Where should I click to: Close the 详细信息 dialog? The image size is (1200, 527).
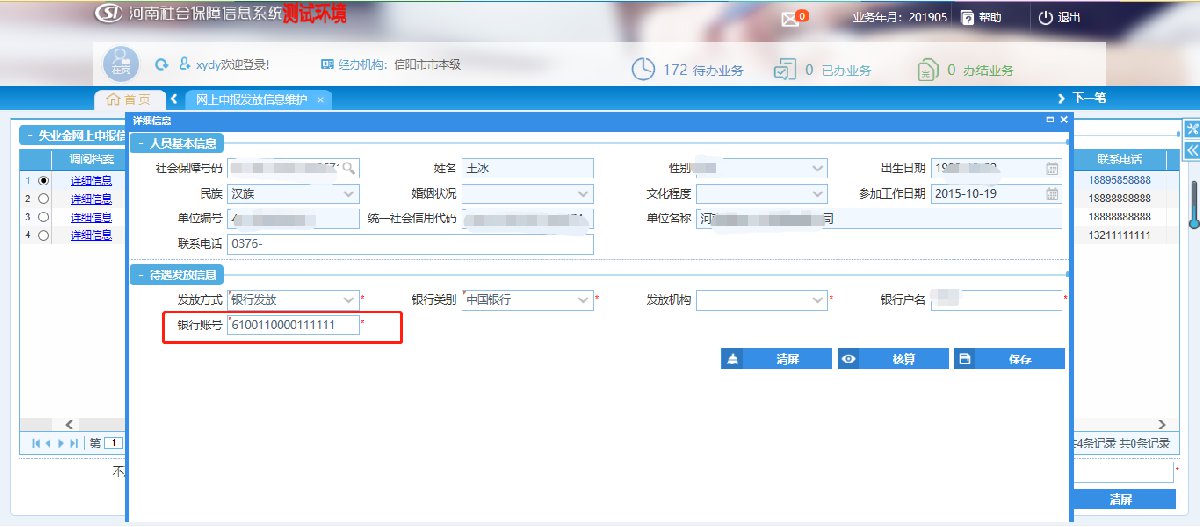click(1063, 119)
